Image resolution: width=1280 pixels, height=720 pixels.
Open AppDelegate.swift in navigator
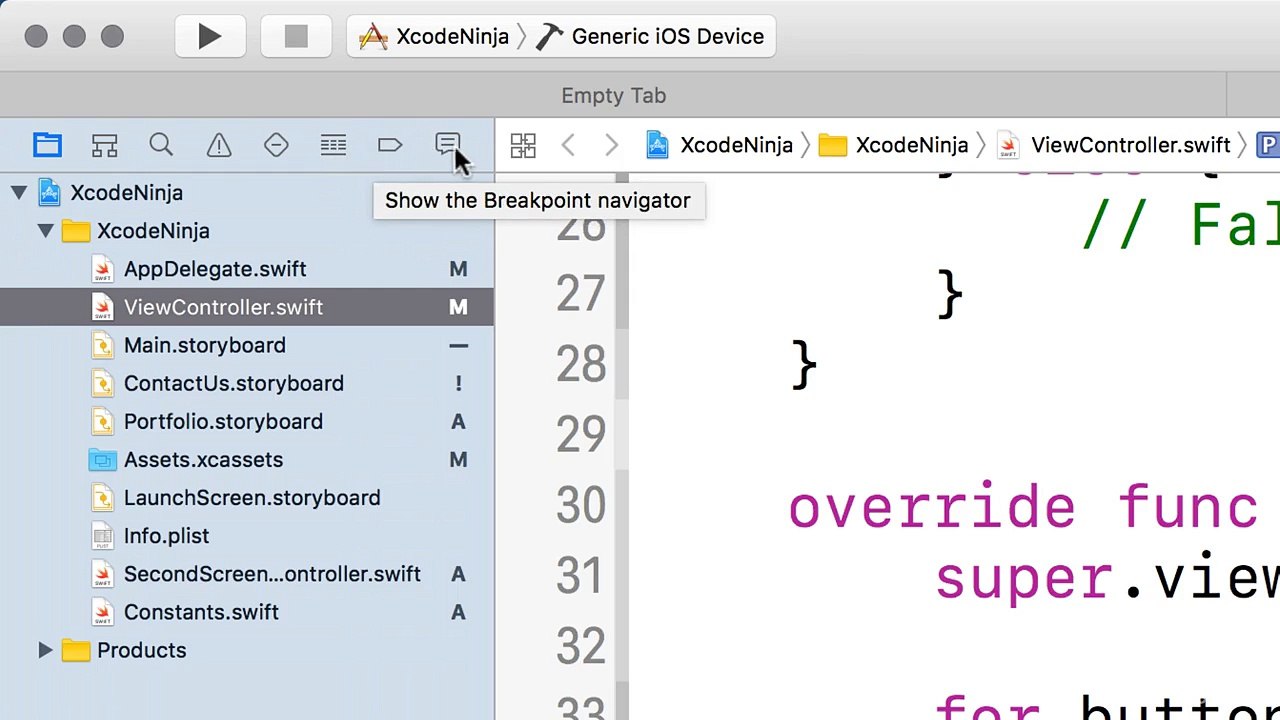point(215,269)
